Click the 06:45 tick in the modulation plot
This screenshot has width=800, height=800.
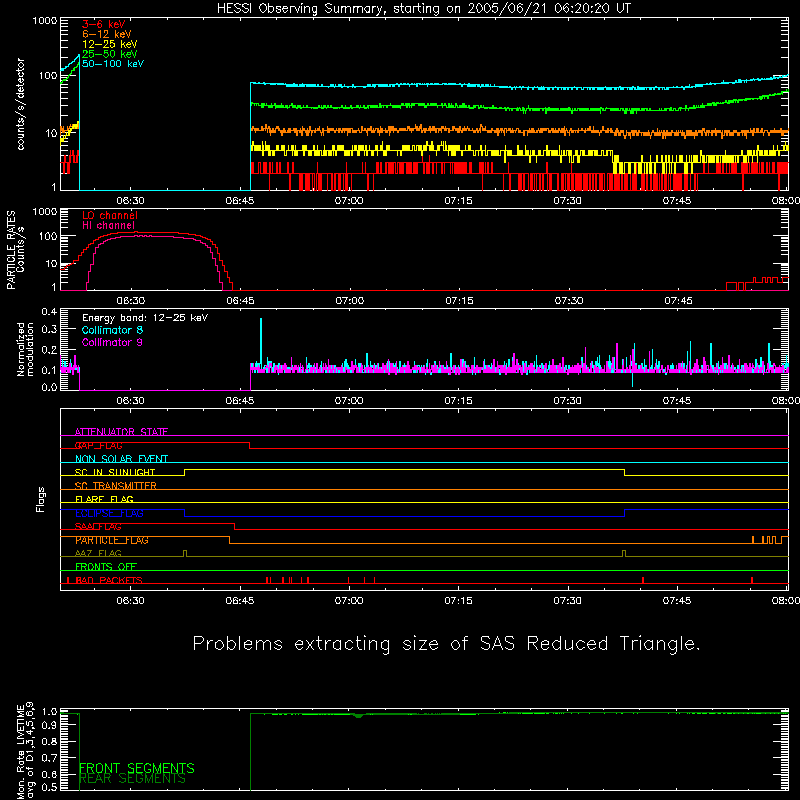pyautogui.click(x=240, y=401)
